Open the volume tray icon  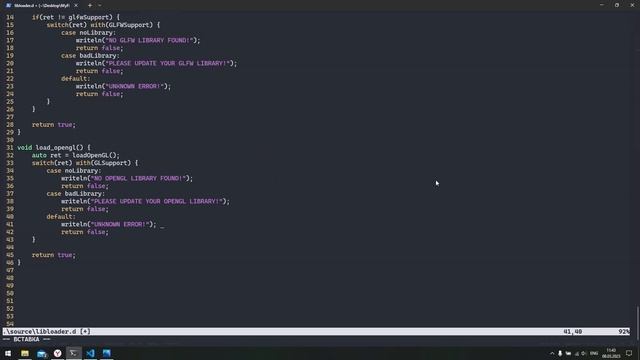click(584, 353)
